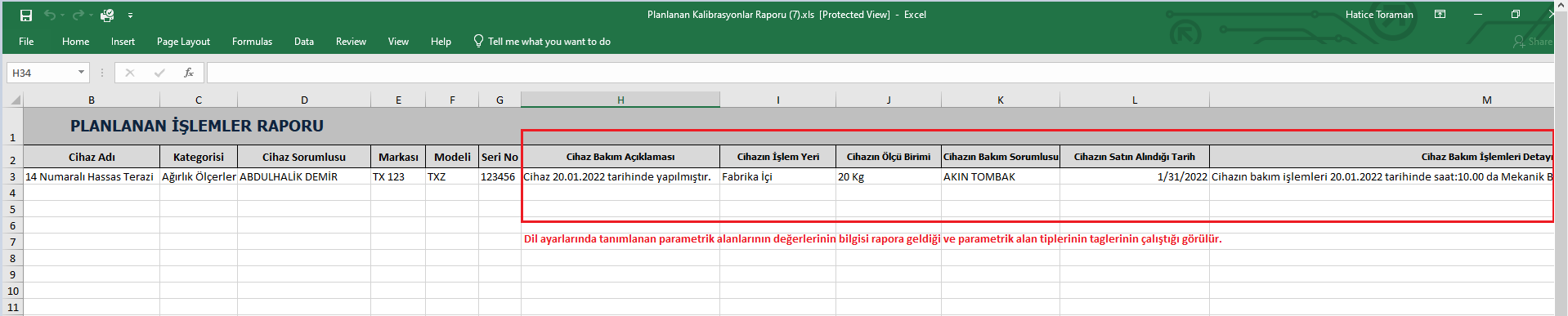Select column L header
1568x316 pixels.
click(x=1135, y=100)
